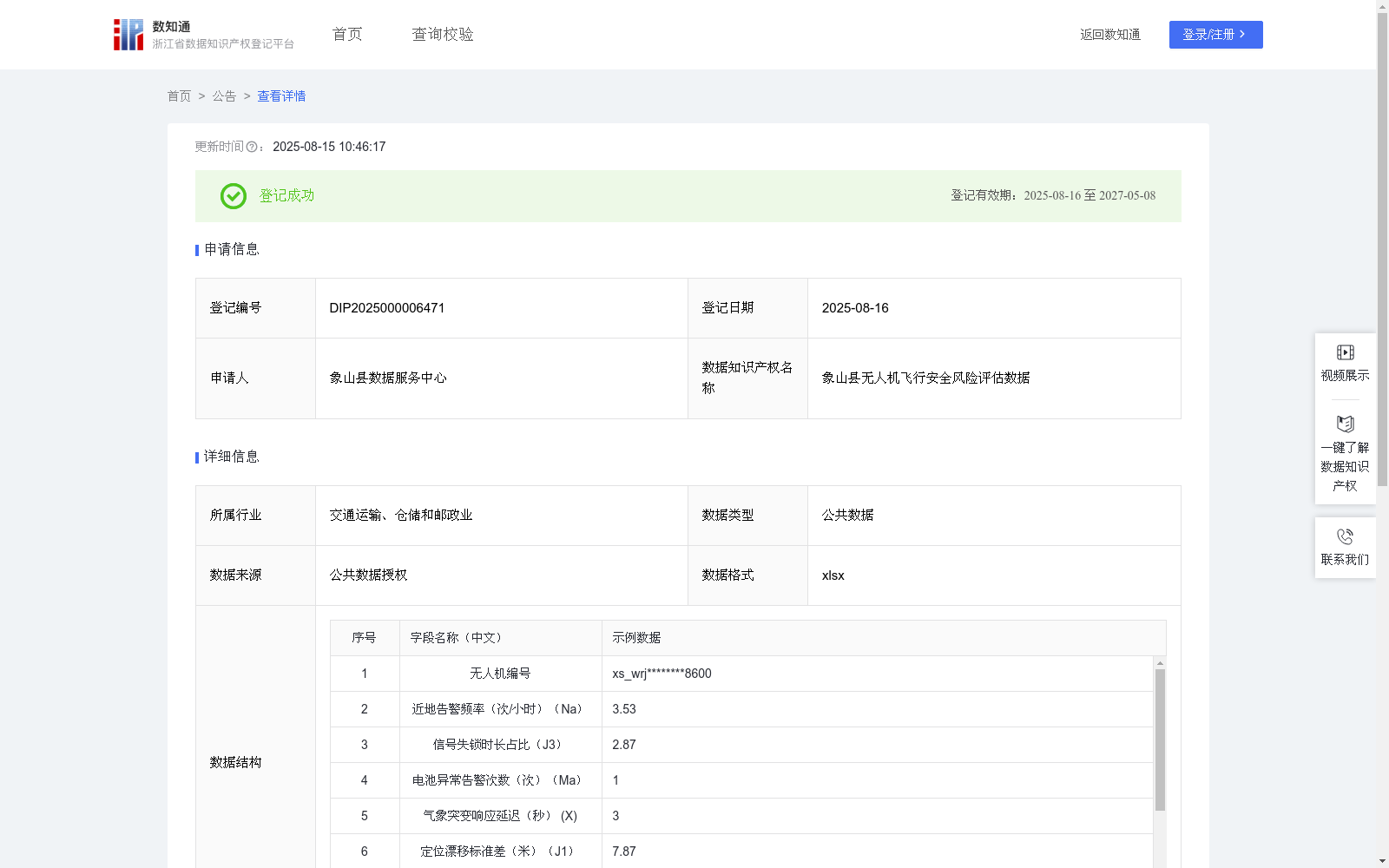Click the 信号失锁时长占比（J3）field
Image resolution: width=1389 pixels, height=868 pixels.
point(500,745)
